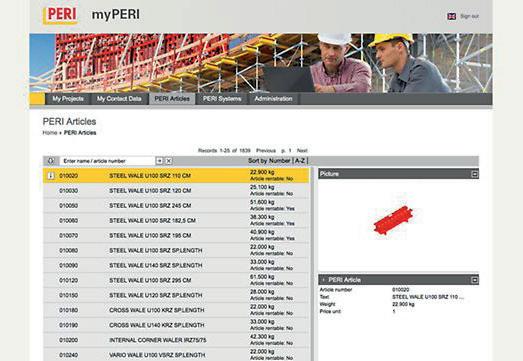This screenshot has height=361, width=523.
Task: Clear search with the X icon
Action: (x=169, y=161)
